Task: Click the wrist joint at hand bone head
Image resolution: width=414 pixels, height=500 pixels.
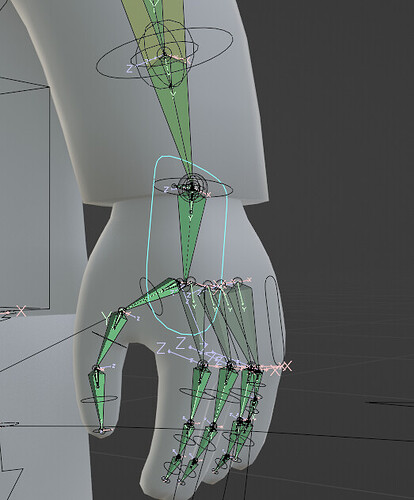Action: [192, 187]
